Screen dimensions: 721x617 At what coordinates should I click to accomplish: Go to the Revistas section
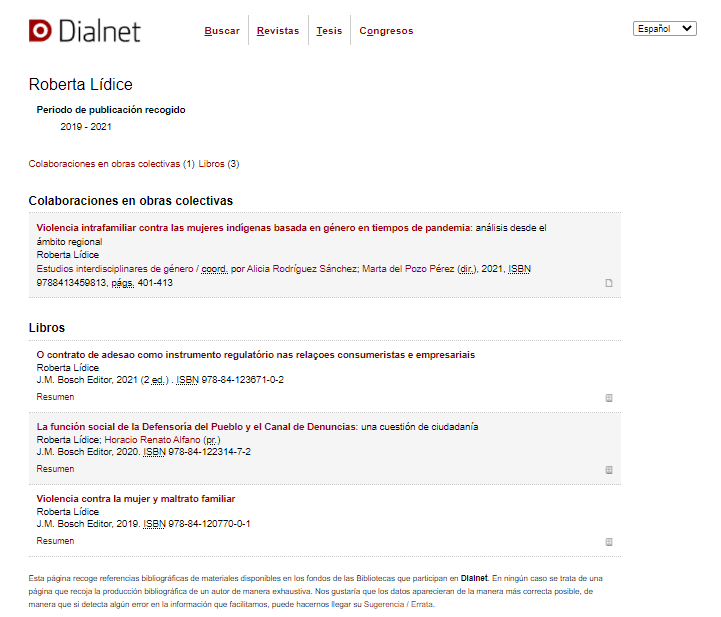tap(278, 31)
